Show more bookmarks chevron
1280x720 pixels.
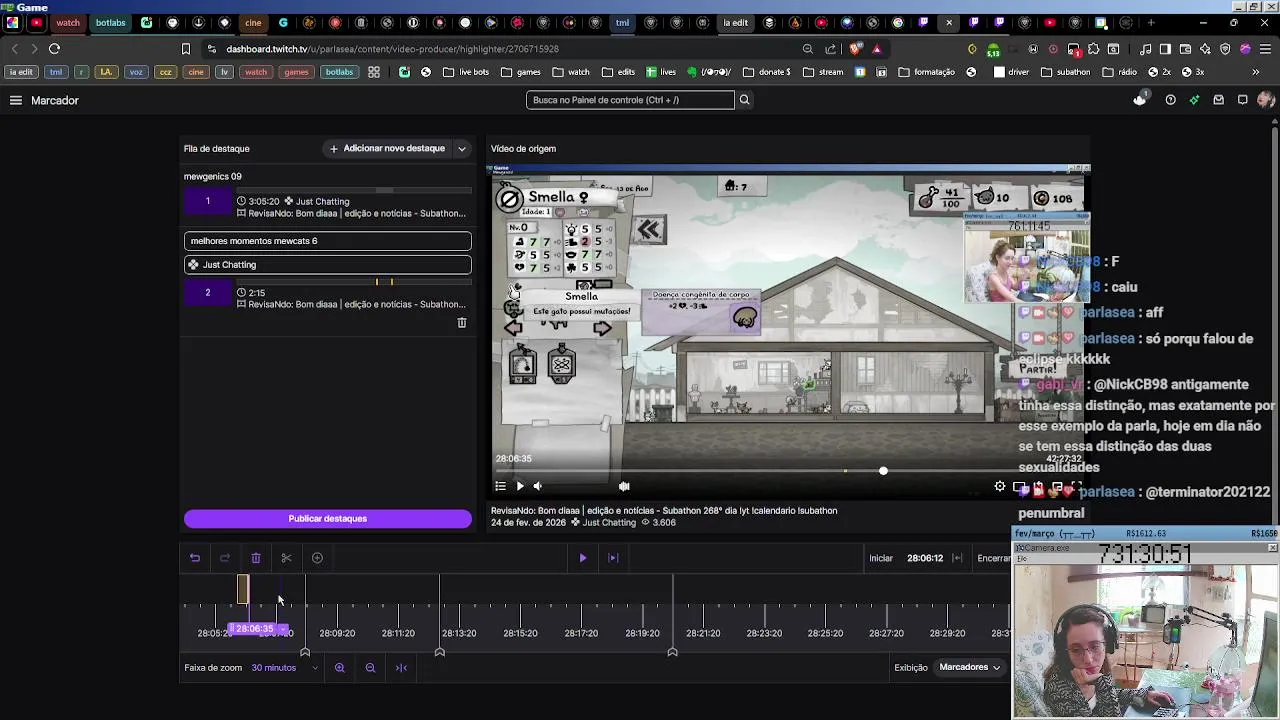(x=1256, y=72)
